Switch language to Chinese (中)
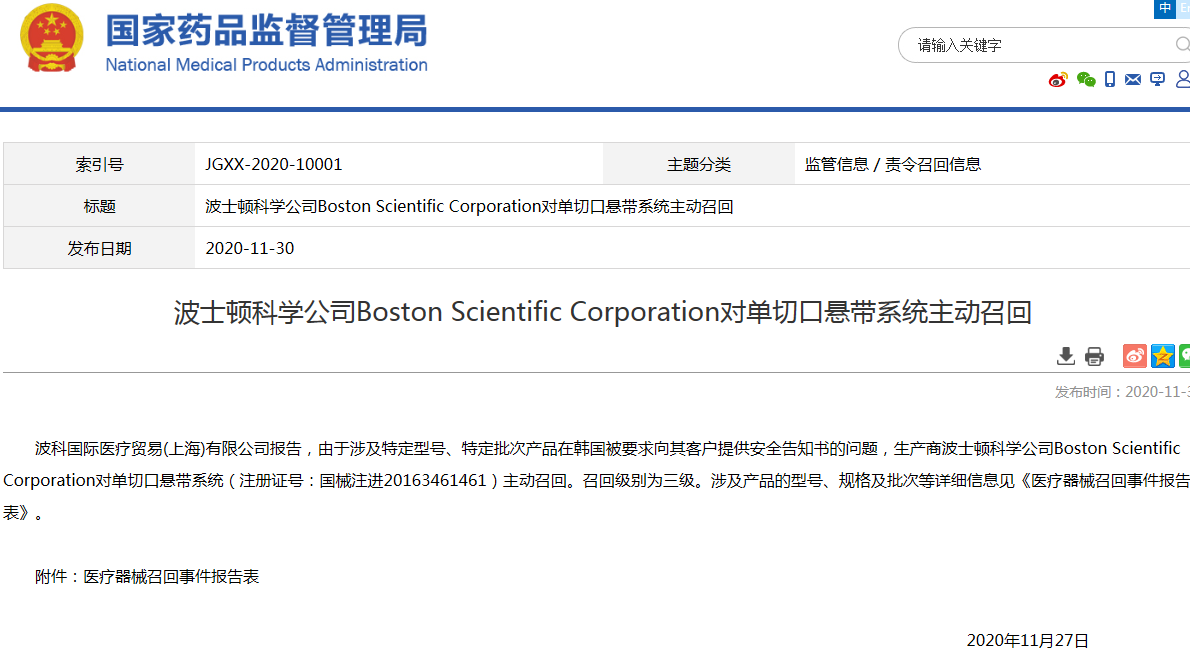This screenshot has height=653, width=1190. click(x=1165, y=8)
